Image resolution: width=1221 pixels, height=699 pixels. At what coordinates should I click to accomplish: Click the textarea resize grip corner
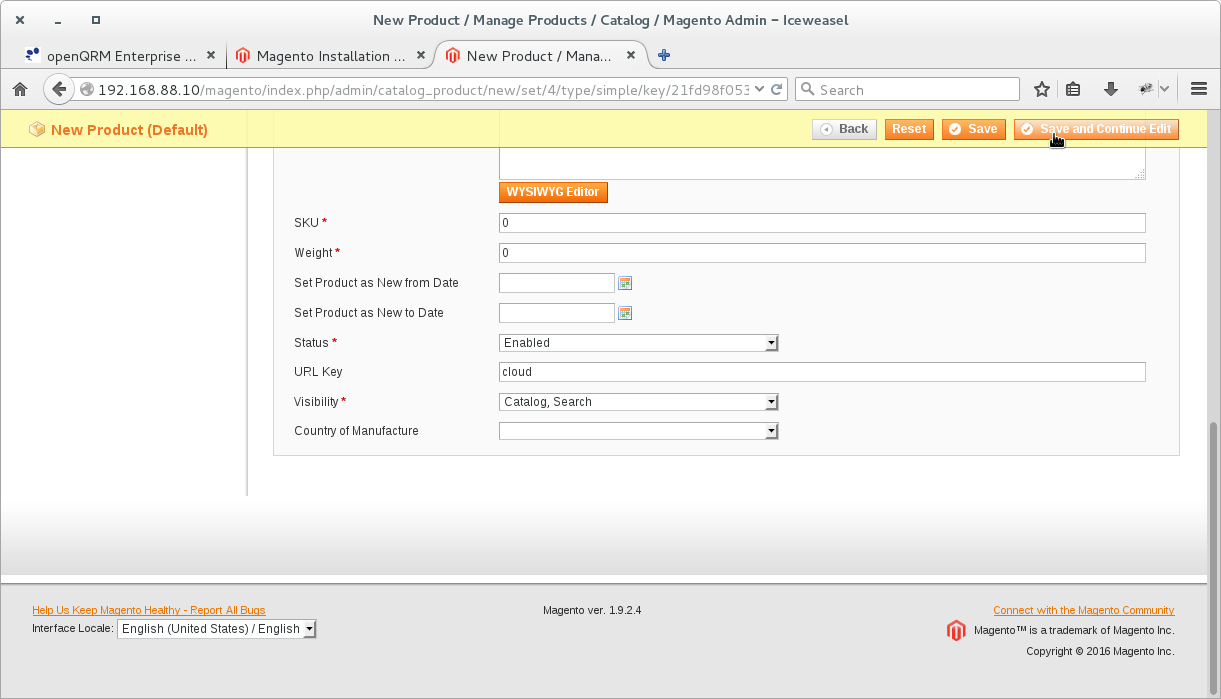tap(1140, 174)
